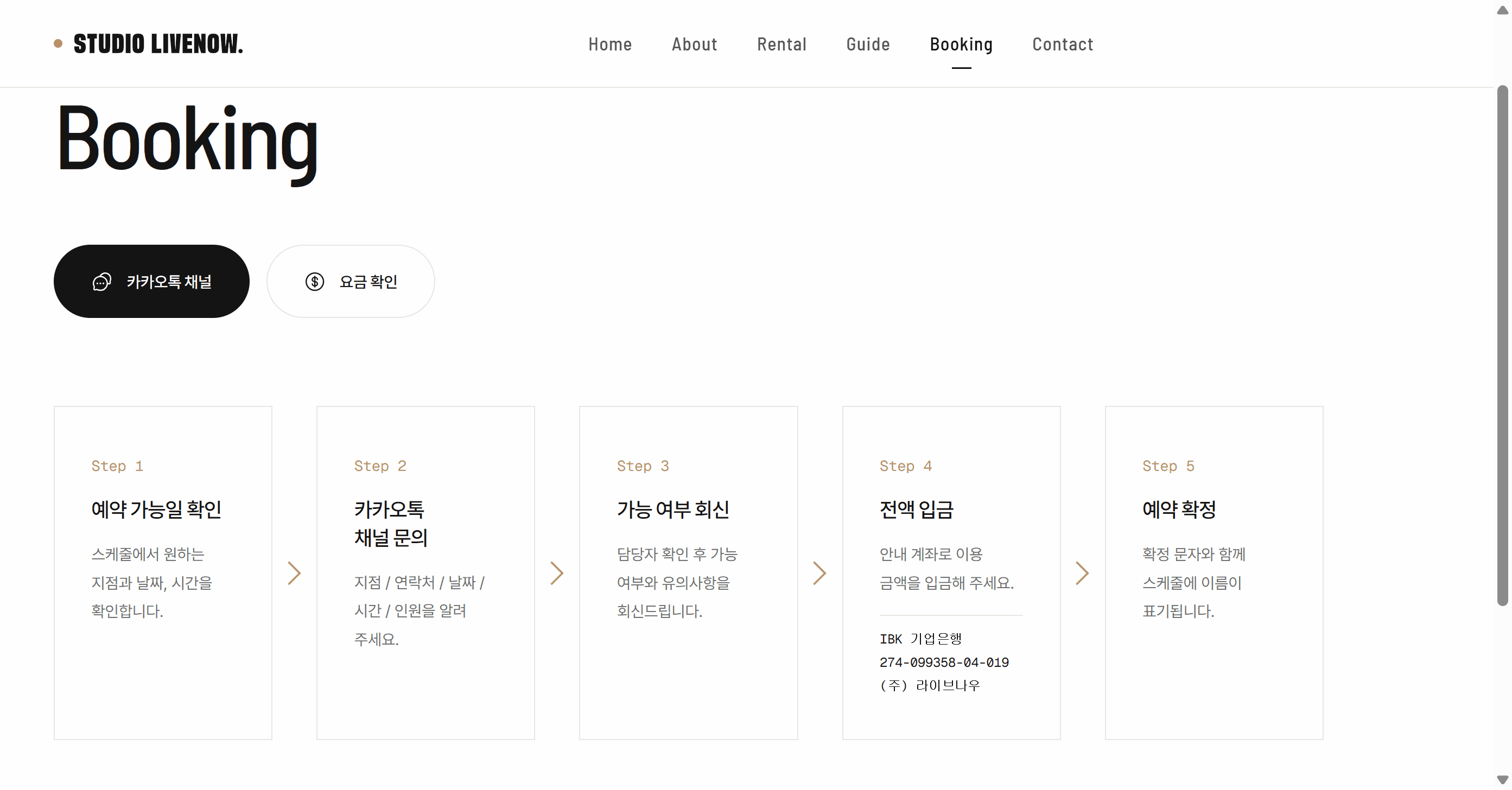Click the chevron arrow after Step 2 card

(x=557, y=573)
